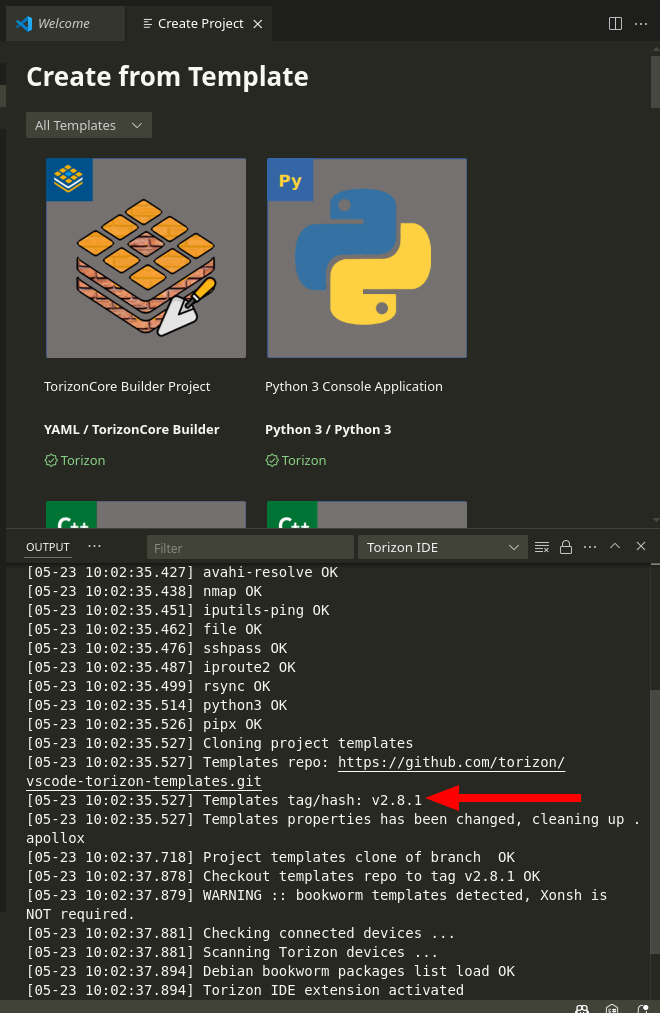Maximize the output panel size
Viewport: 660px width, 1013px height.
tap(615, 547)
